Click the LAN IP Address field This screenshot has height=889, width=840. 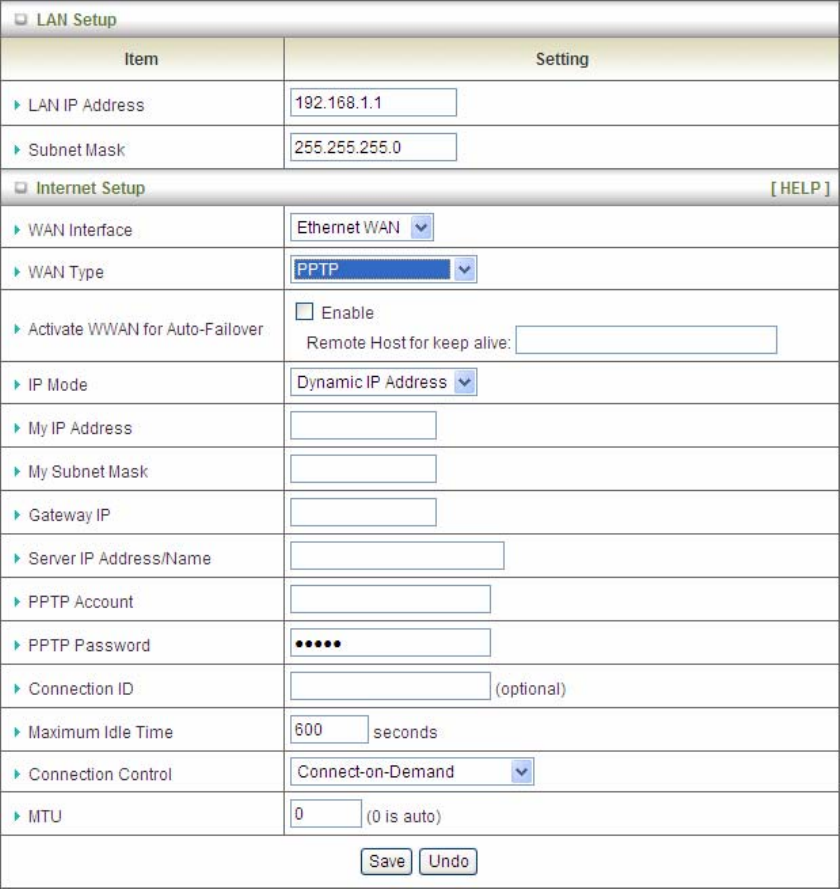pyautogui.click(x=373, y=103)
